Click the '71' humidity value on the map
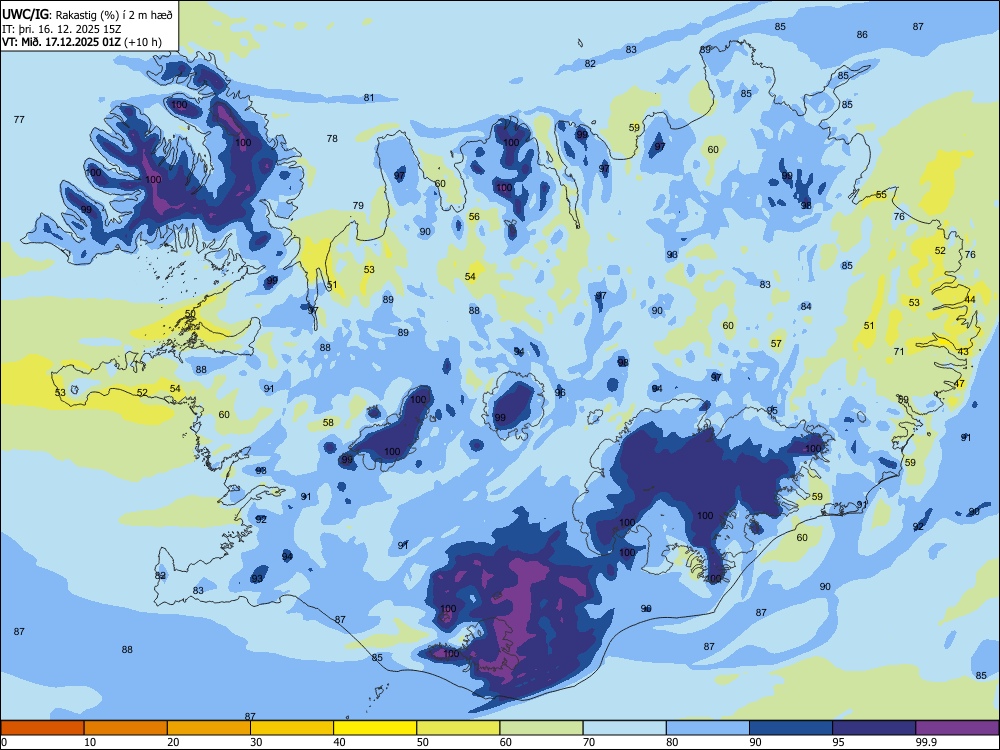 tap(899, 351)
